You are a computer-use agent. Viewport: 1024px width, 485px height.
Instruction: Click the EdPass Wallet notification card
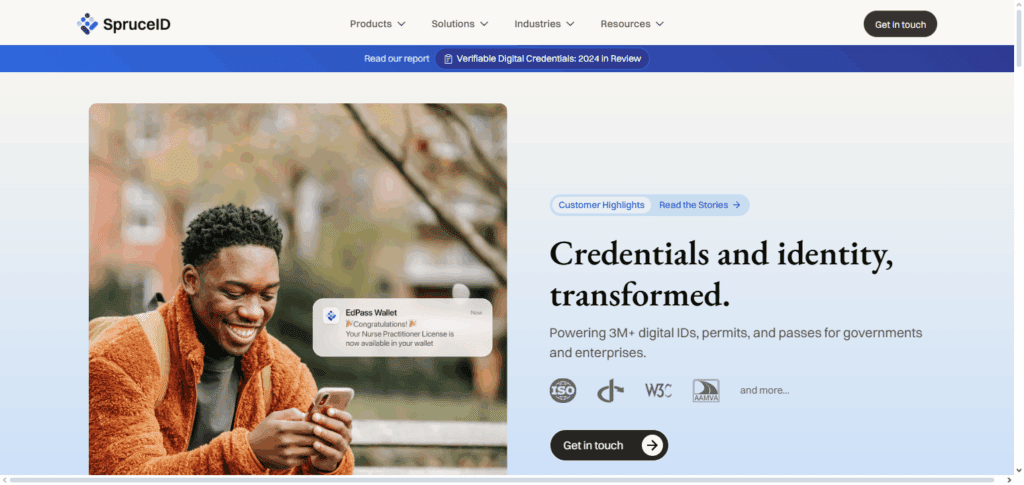click(402, 327)
